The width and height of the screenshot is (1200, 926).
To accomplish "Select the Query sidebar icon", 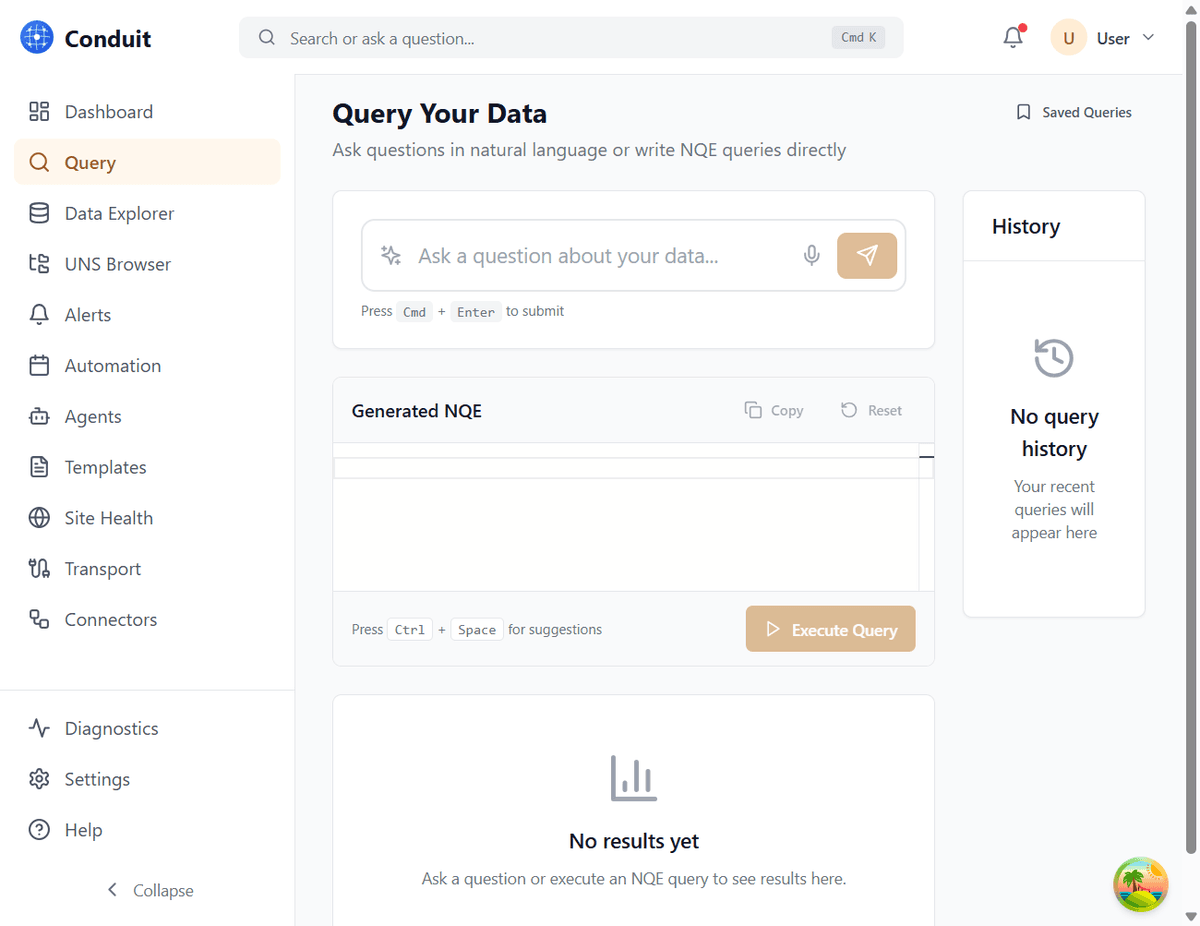I will [x=40, y=161].
